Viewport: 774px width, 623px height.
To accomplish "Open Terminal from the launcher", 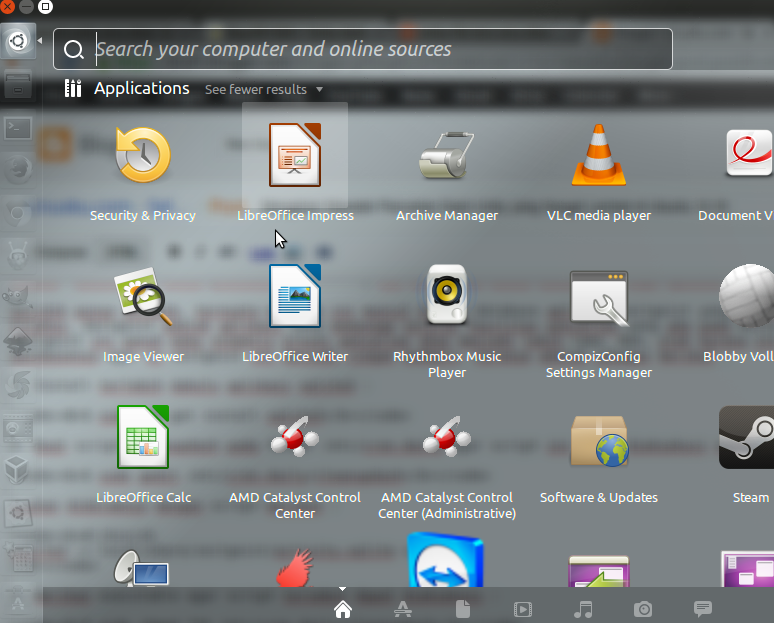I will [x=18, y=129].
